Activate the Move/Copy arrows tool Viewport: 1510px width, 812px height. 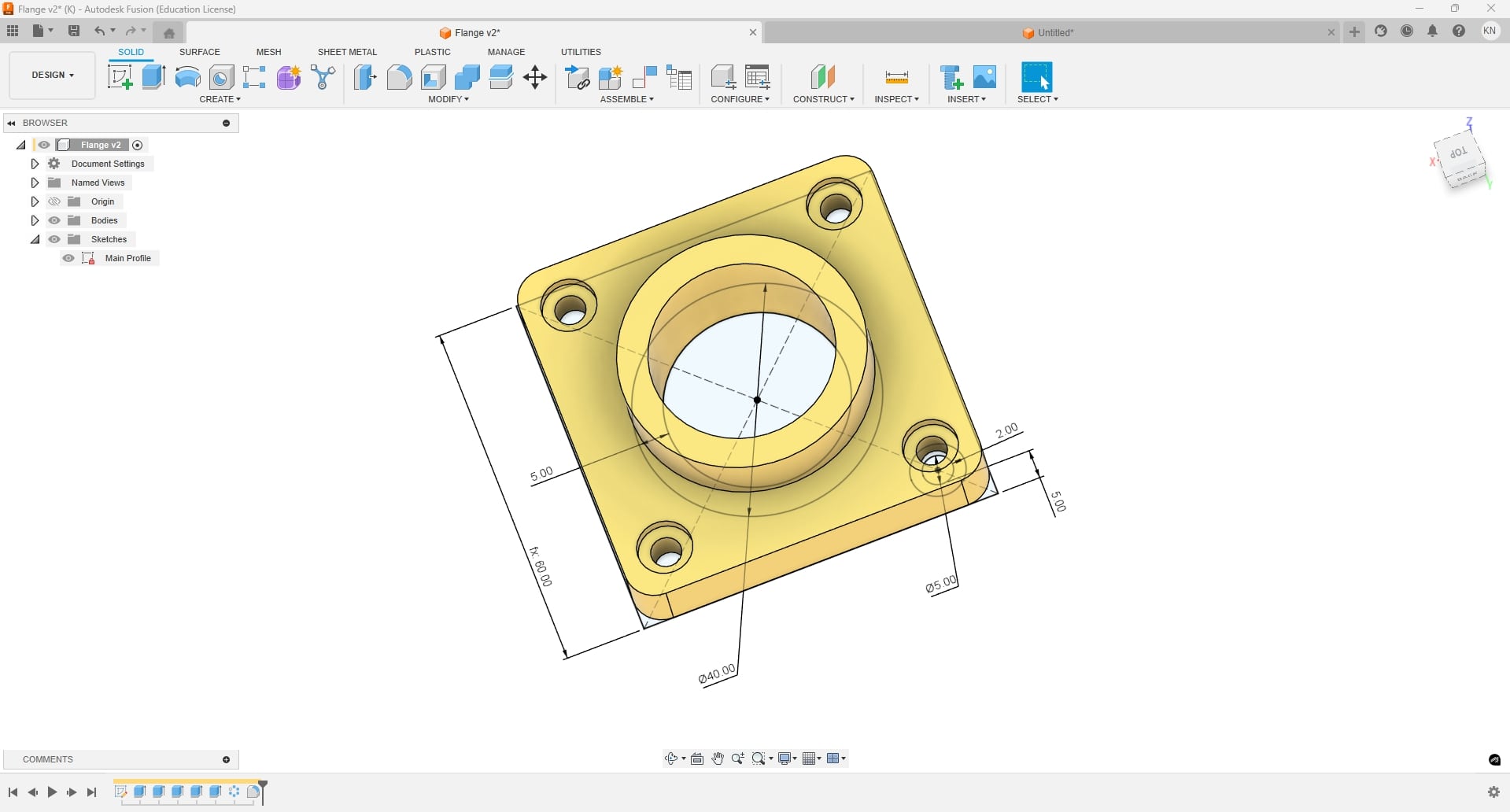[x=535, y=77]
